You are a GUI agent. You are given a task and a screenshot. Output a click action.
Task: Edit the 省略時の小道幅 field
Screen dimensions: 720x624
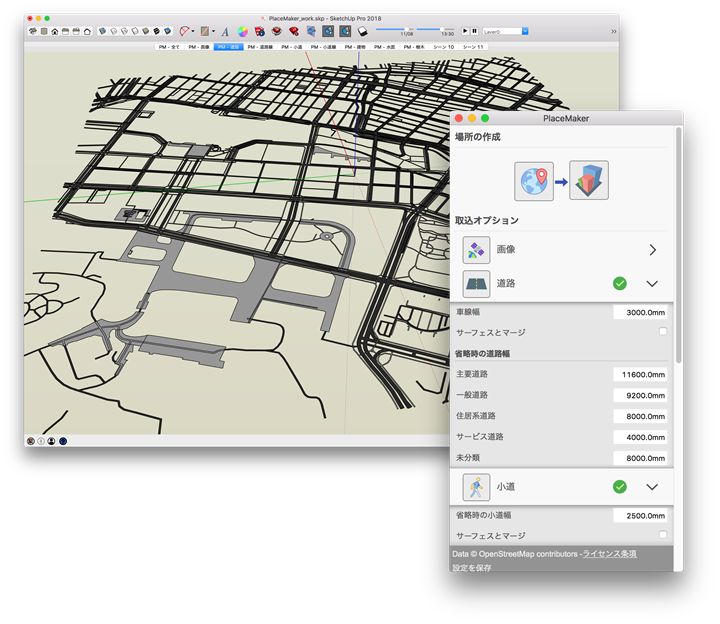coord(640,515)
